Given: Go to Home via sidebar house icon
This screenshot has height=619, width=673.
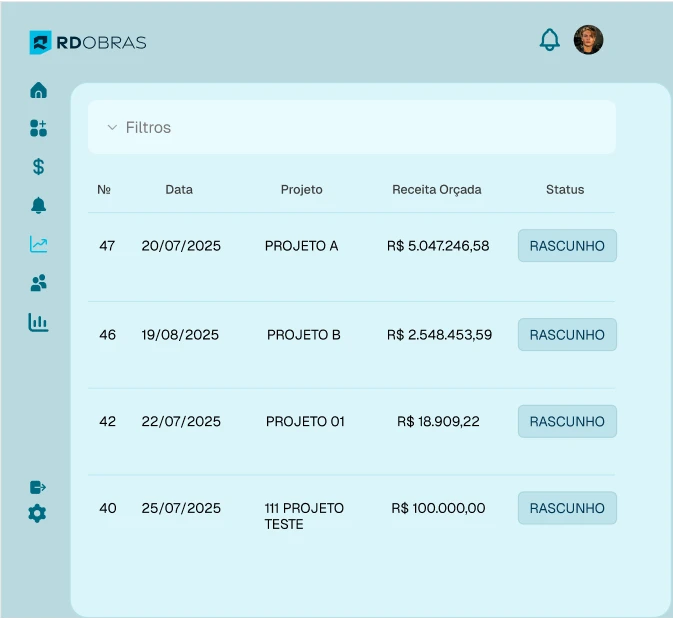Looking at the screenshot, I should click(x=38, y=91).
